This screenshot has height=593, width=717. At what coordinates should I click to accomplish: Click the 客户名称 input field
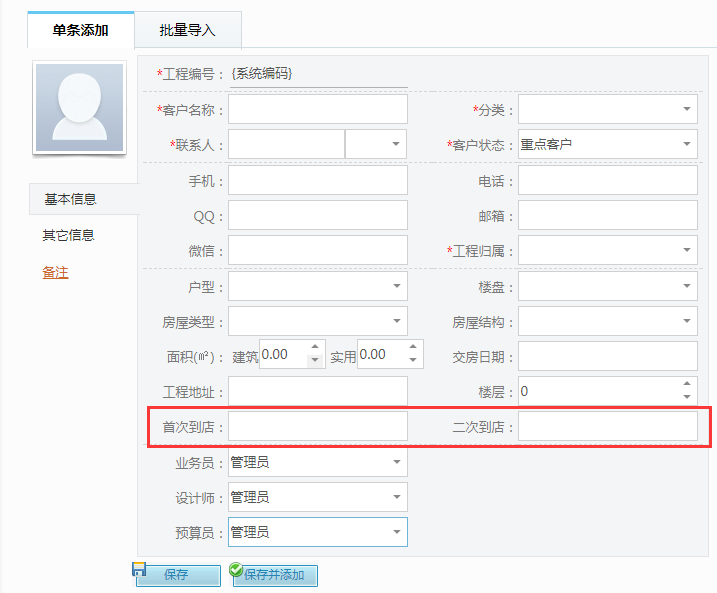coord(317,109)
